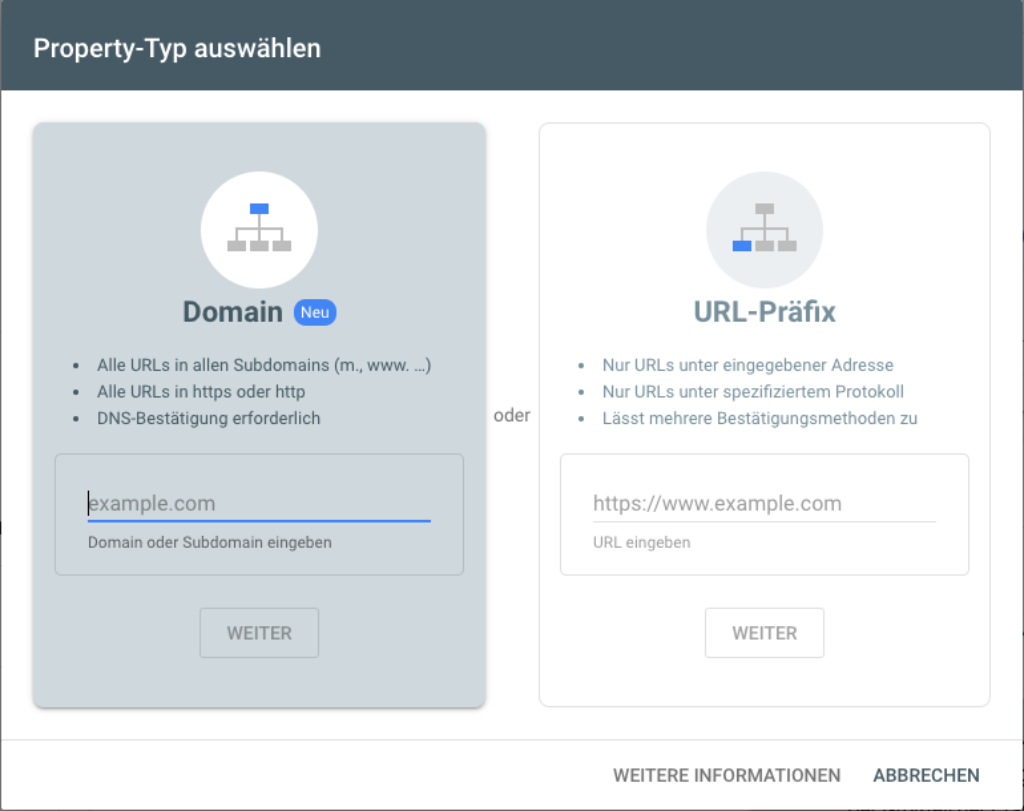The height and width of the screenshot is (811, 1024).
Task: Select the Domain heading
Action: coord(233,312)
